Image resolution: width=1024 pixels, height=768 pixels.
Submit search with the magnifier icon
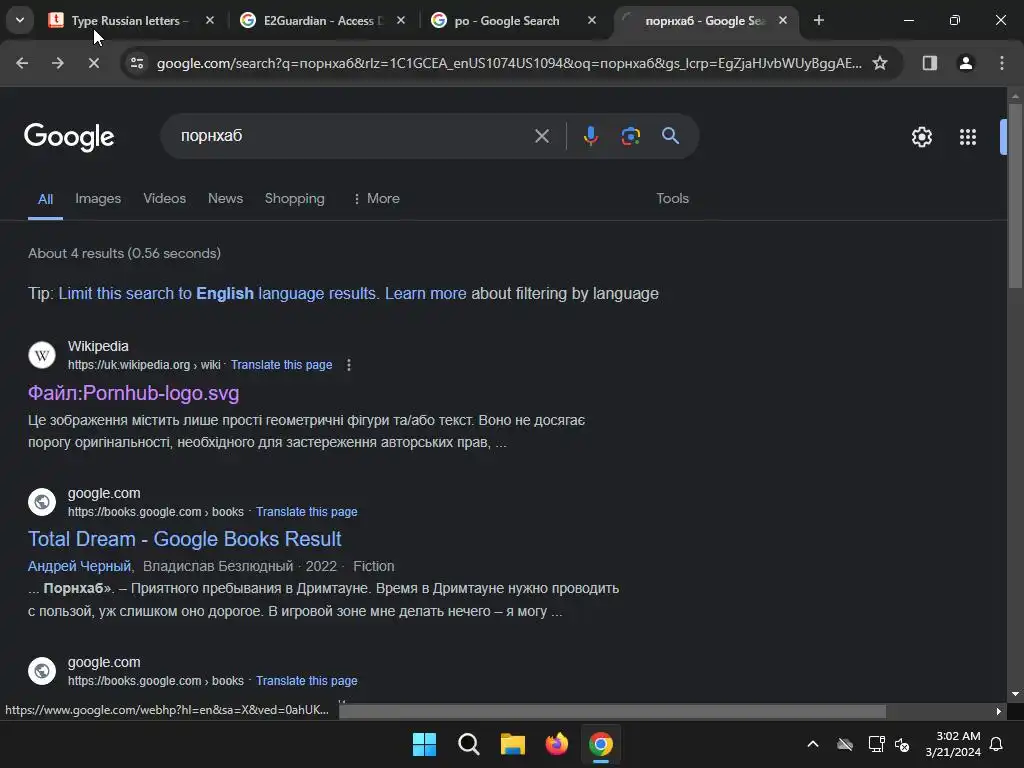tap(670, 136)
